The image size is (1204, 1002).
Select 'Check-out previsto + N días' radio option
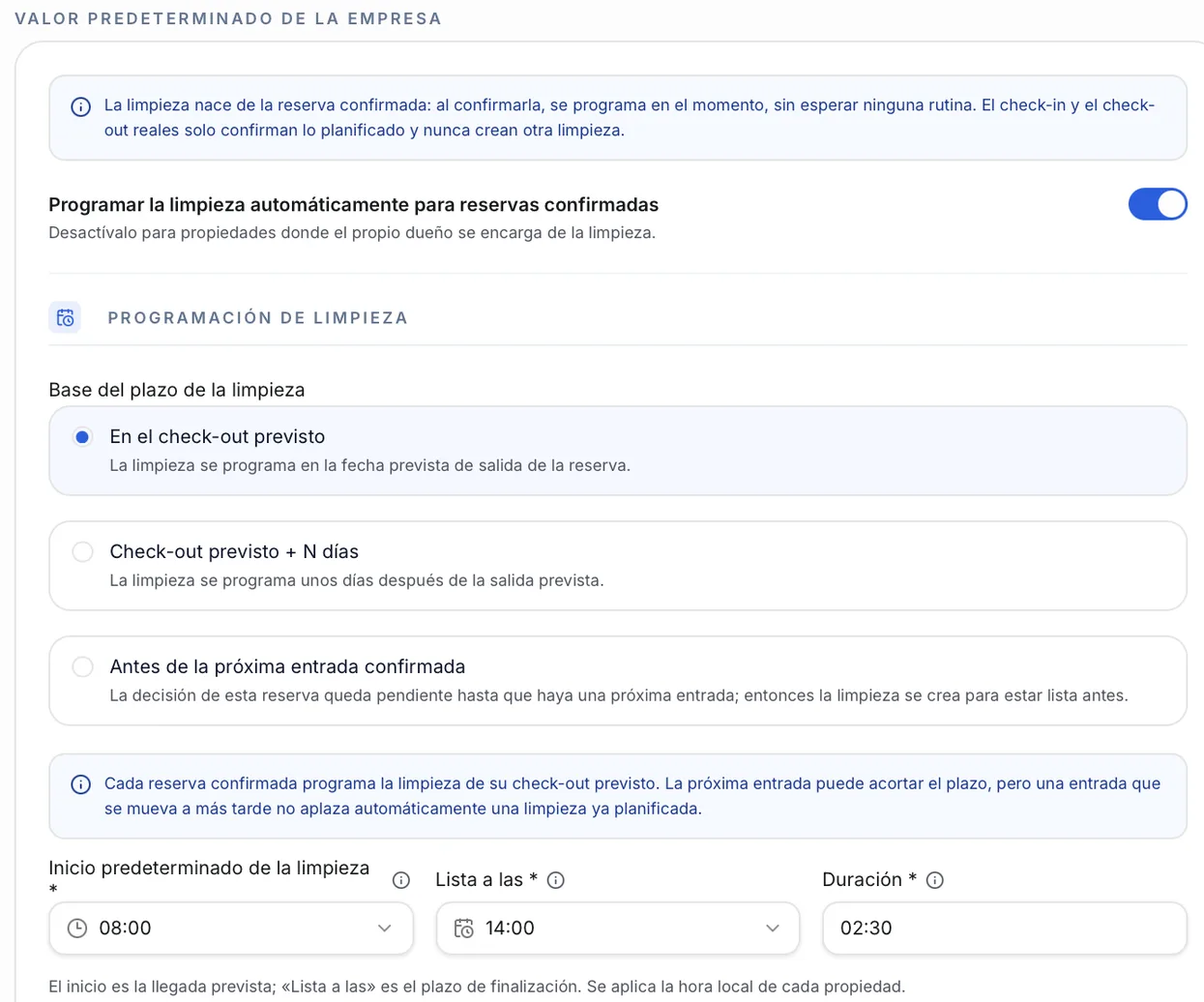(82, 551)
